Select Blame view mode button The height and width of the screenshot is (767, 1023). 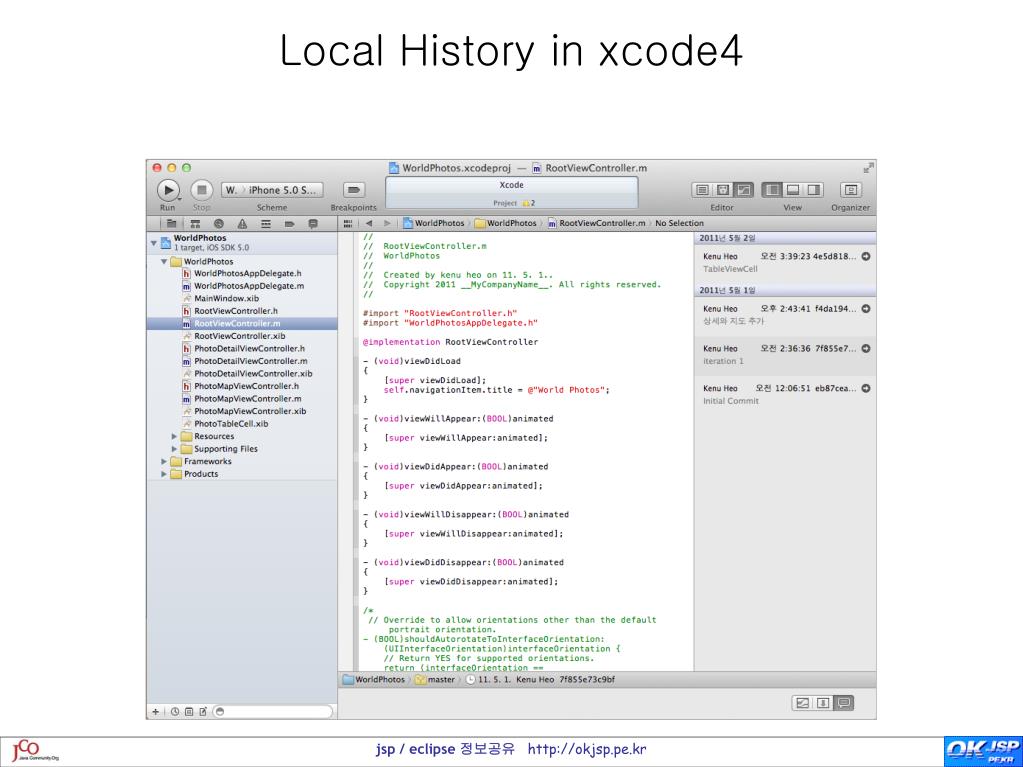coord(823,703)
